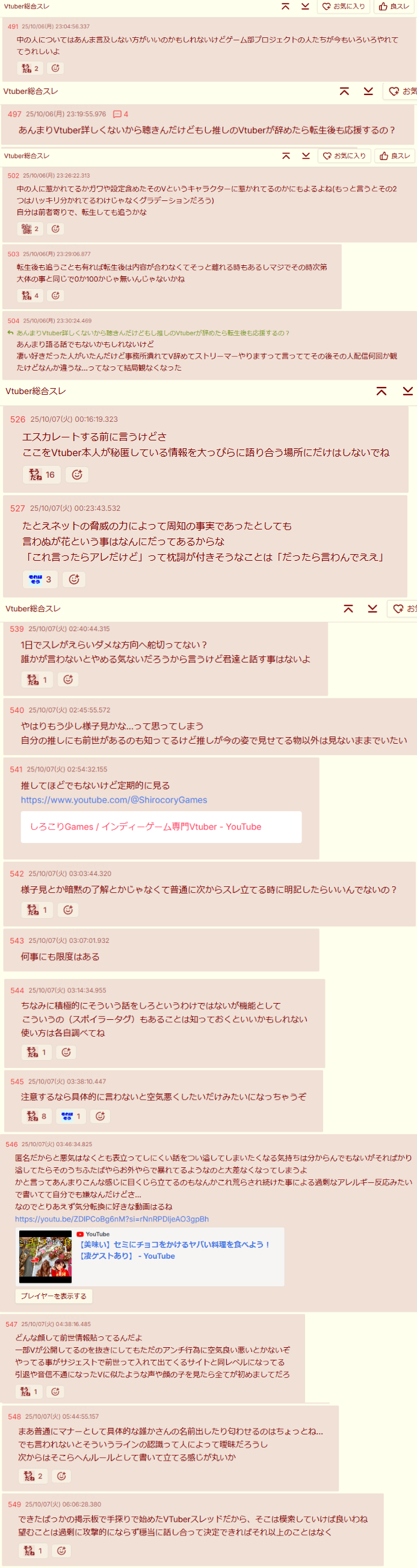The height and width of the screenshot is (1568, 417).
Task: Open Vtuber総合スレ title above post 539
Action: 33,609
